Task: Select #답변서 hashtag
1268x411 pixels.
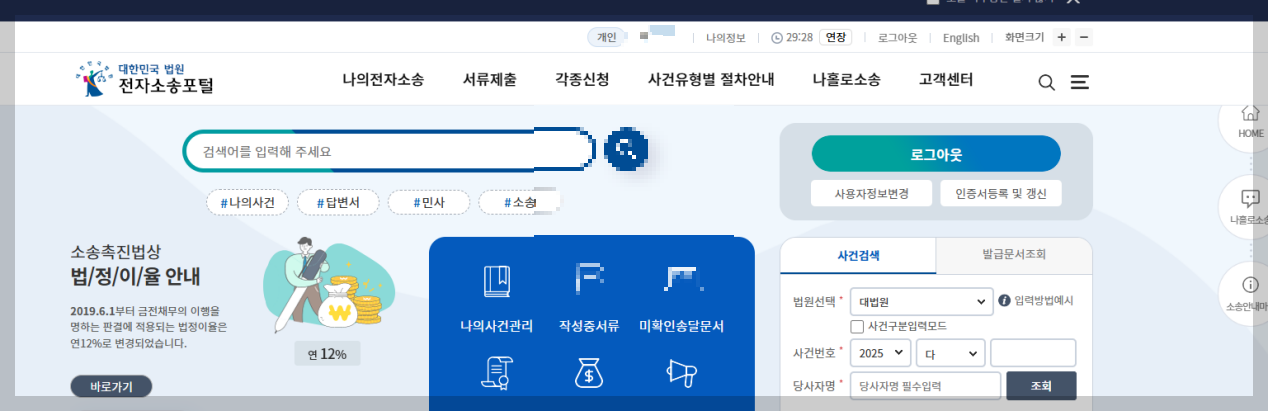Action: [338, 203]
